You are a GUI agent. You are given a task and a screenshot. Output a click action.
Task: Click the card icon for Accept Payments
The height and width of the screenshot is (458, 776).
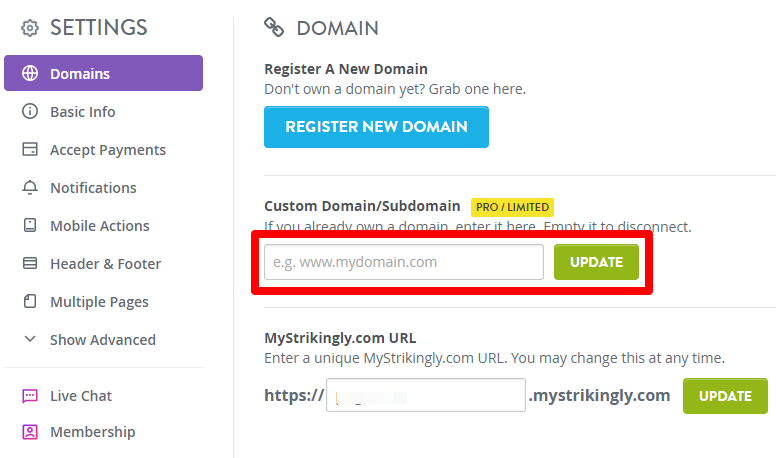pyautogui.click(x=30, y=149)
